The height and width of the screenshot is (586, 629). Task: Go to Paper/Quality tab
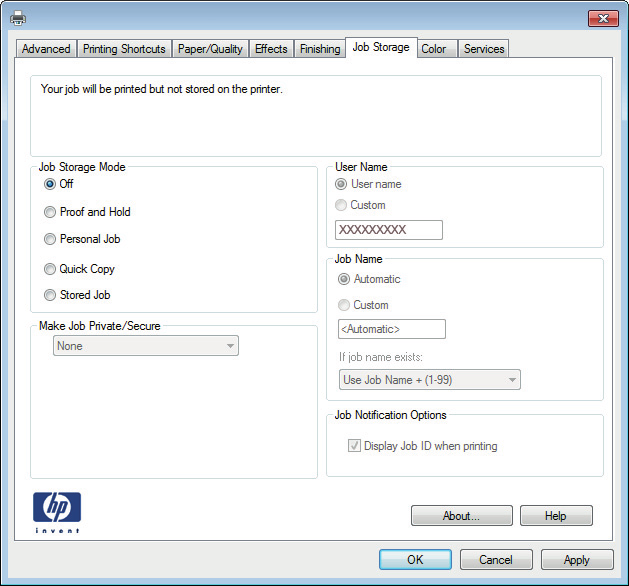[x=210, y=49]
